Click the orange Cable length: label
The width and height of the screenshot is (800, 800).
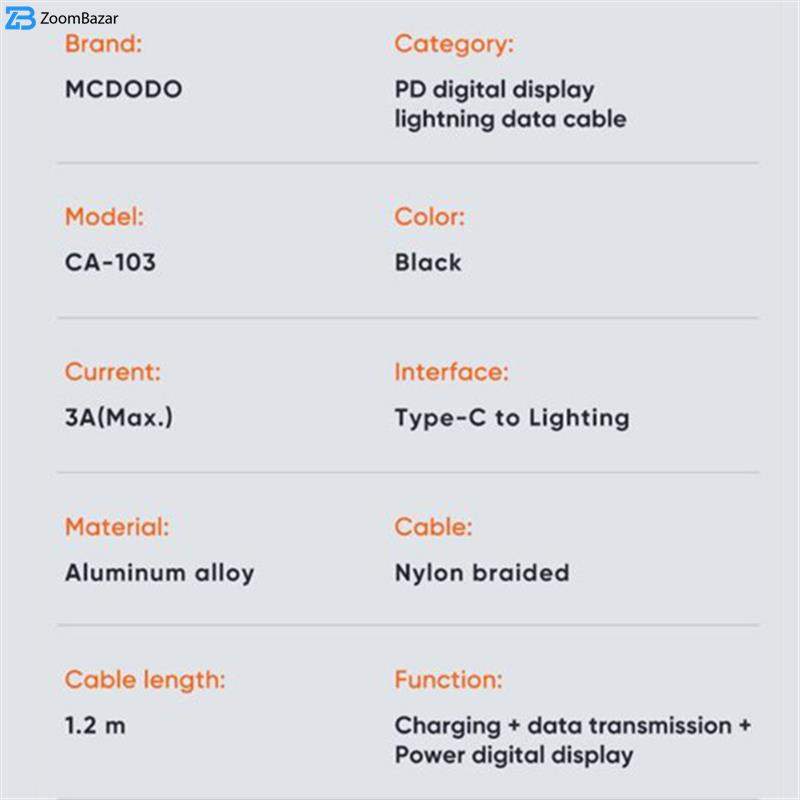(145, 680)
